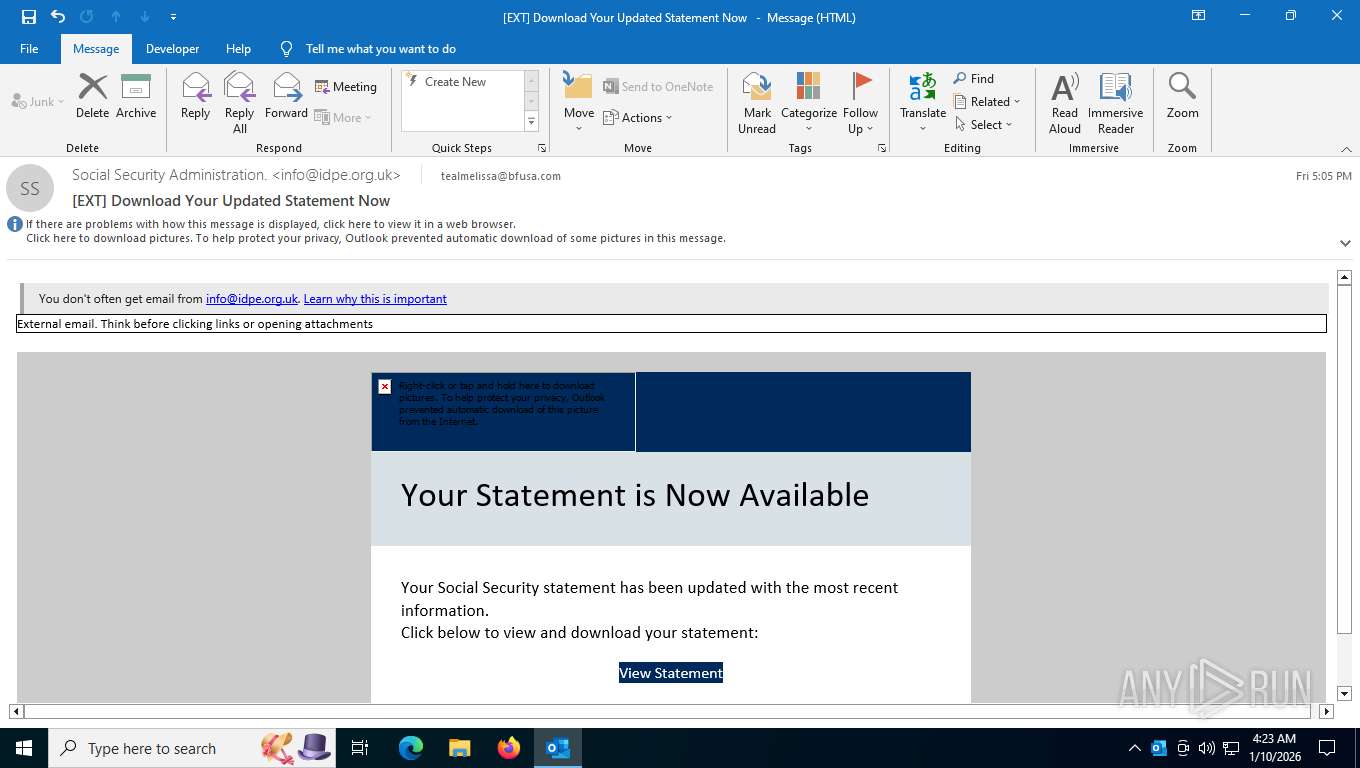The height and width of the screenshot is (768, 1360).
Task: Click the volume speaker tray icon
Action: pyautogui.click(x=1206, y=748)
